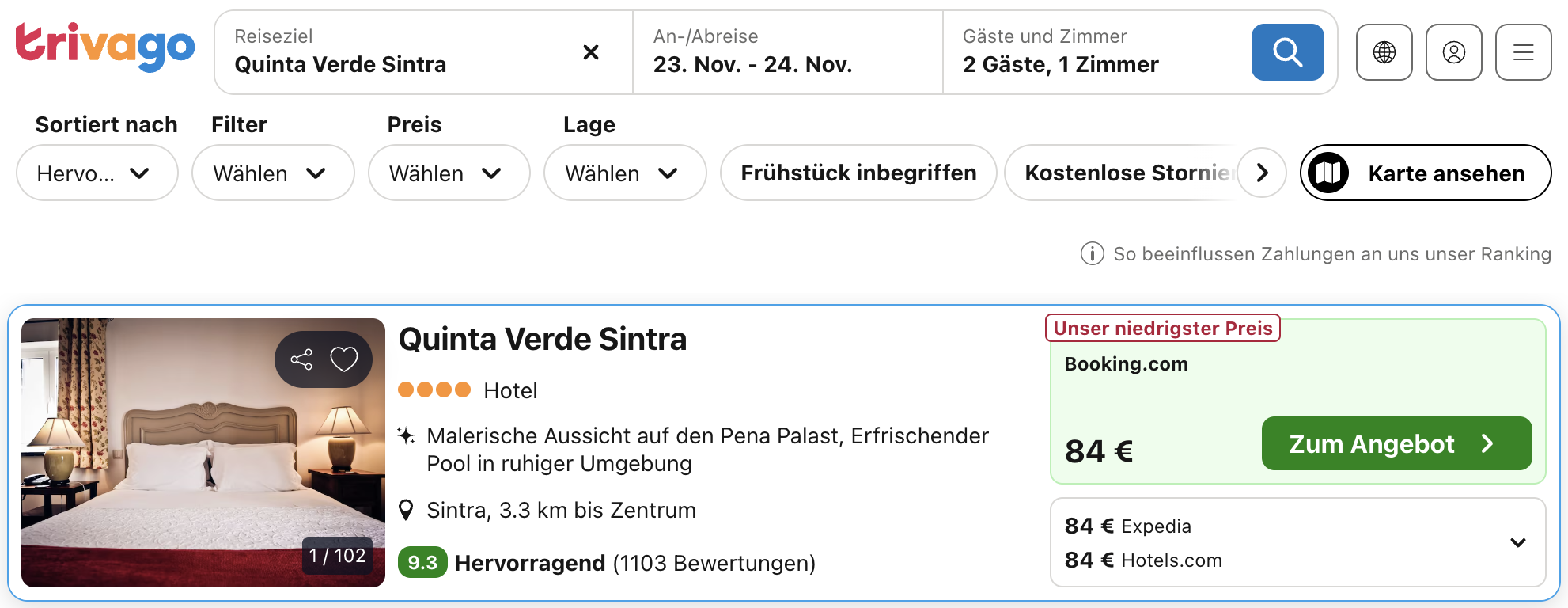This screenshot has width=1568, height=608.
Task: Open the Lage dropdown
Action: 624,173
